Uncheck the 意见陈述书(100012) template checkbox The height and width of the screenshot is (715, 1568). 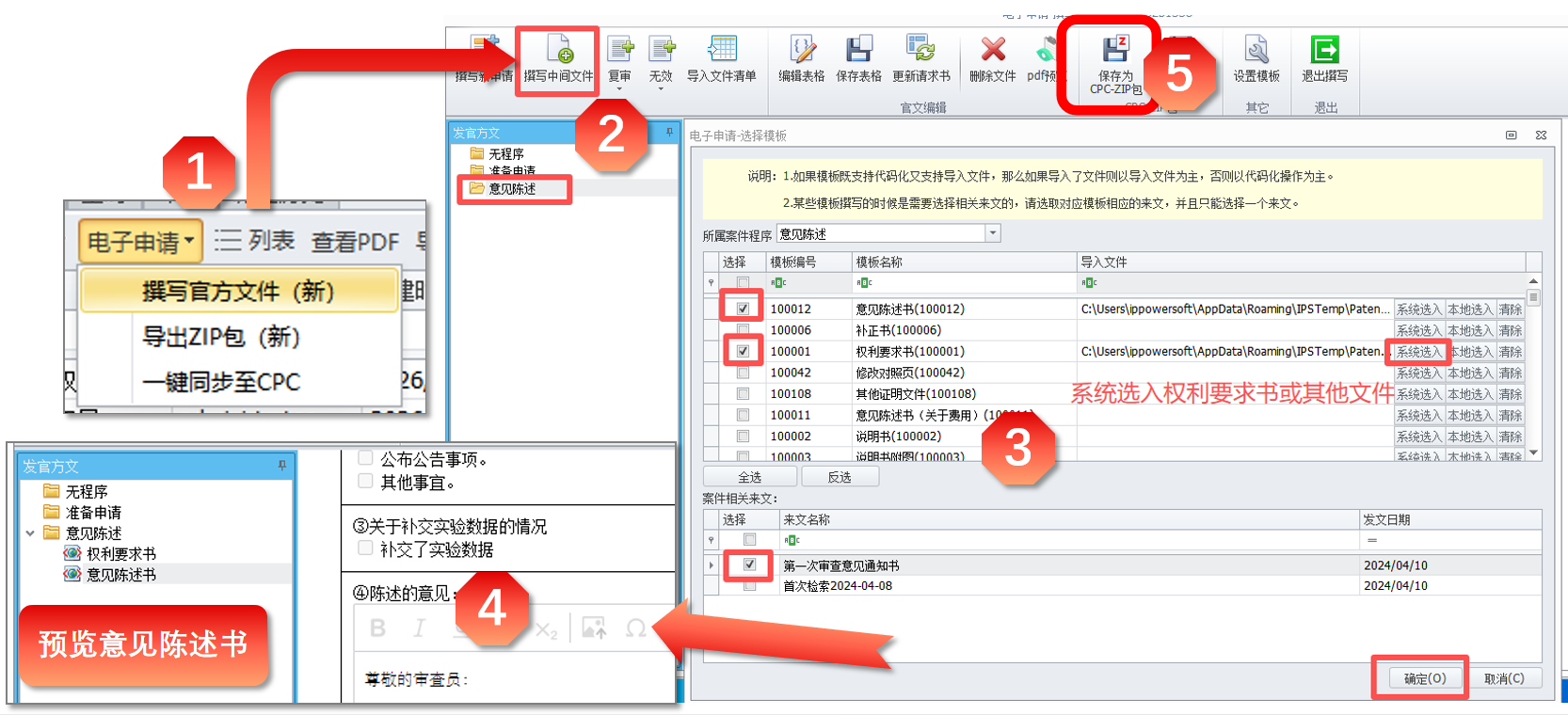pyautogui.click(x=744, y=309)
